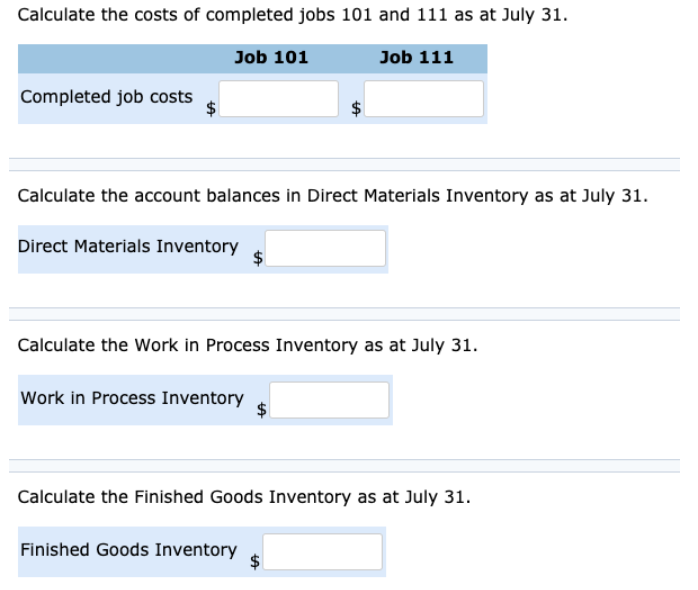Click dollar sign beside Direct Materials field
Screen dimensions: 698x590
coord(258,257)
